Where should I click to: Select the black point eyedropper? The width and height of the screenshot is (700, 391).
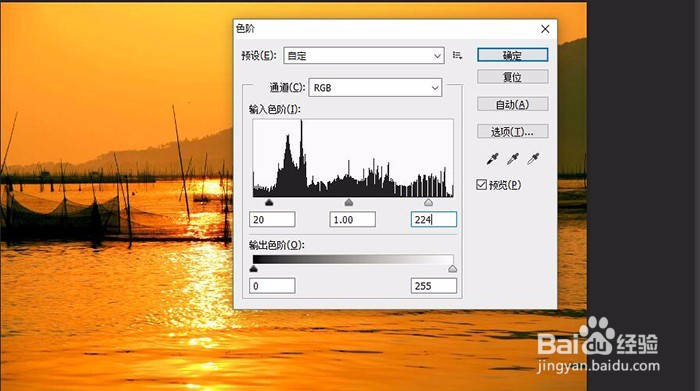(492, 158)
